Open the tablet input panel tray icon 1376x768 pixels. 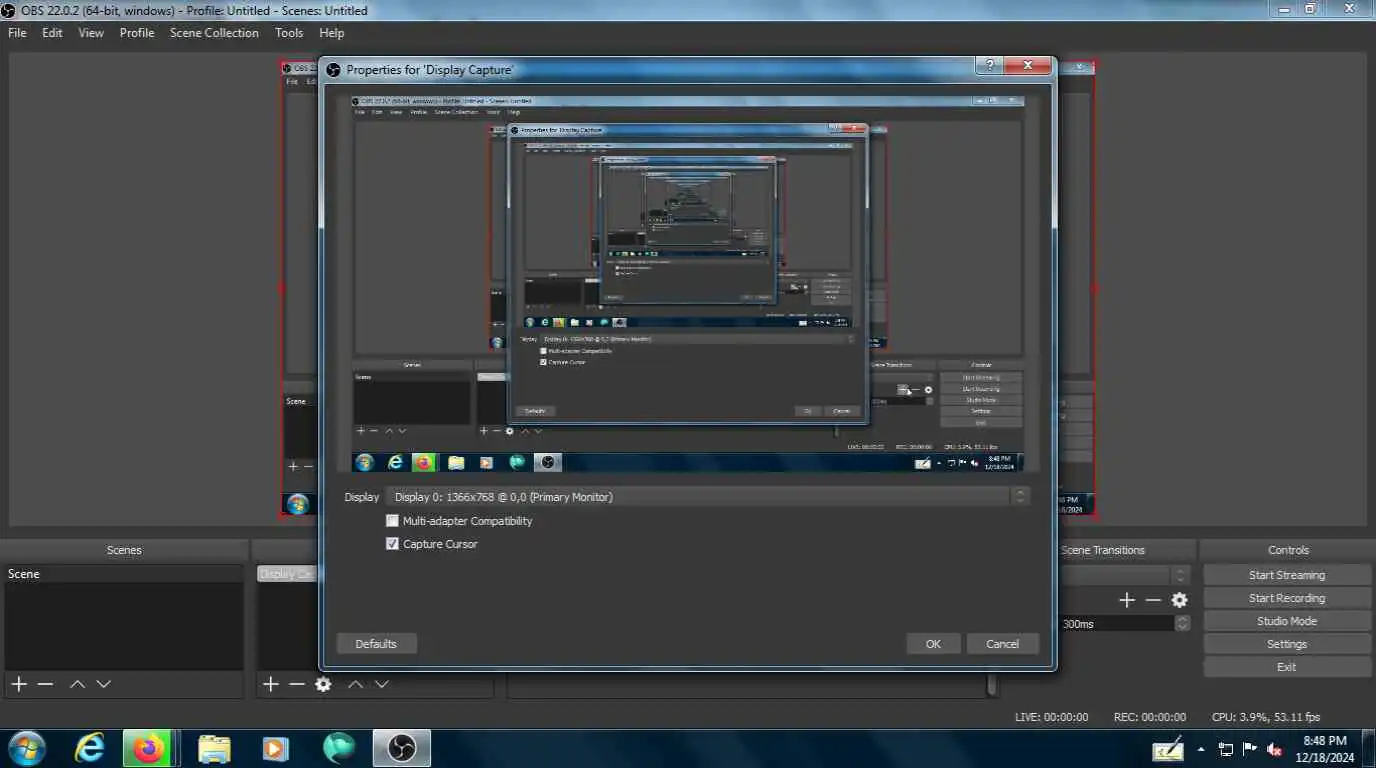(1168, 749)
